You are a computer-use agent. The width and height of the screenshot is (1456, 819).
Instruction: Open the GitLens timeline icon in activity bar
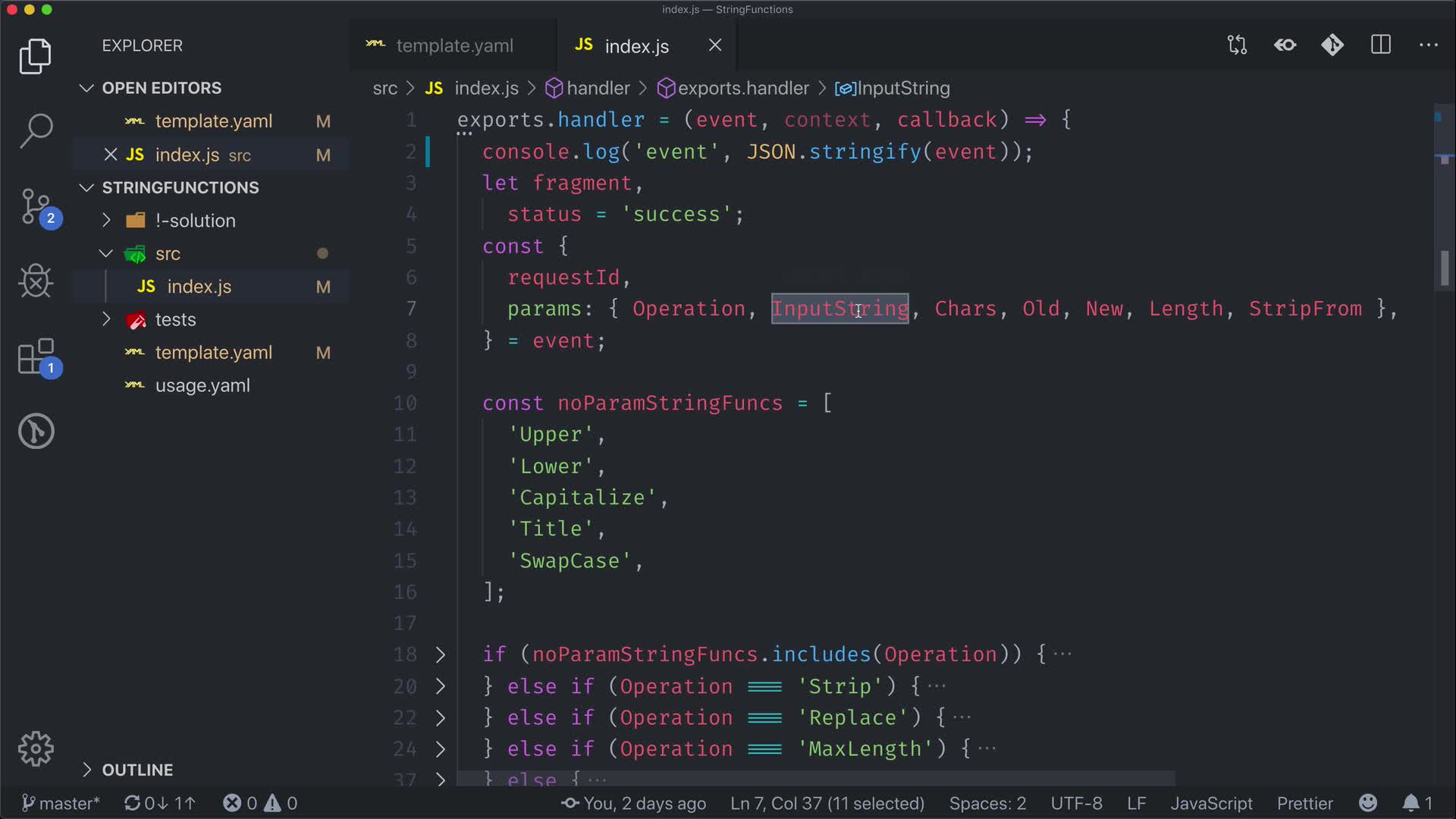(x=36, y=431)
